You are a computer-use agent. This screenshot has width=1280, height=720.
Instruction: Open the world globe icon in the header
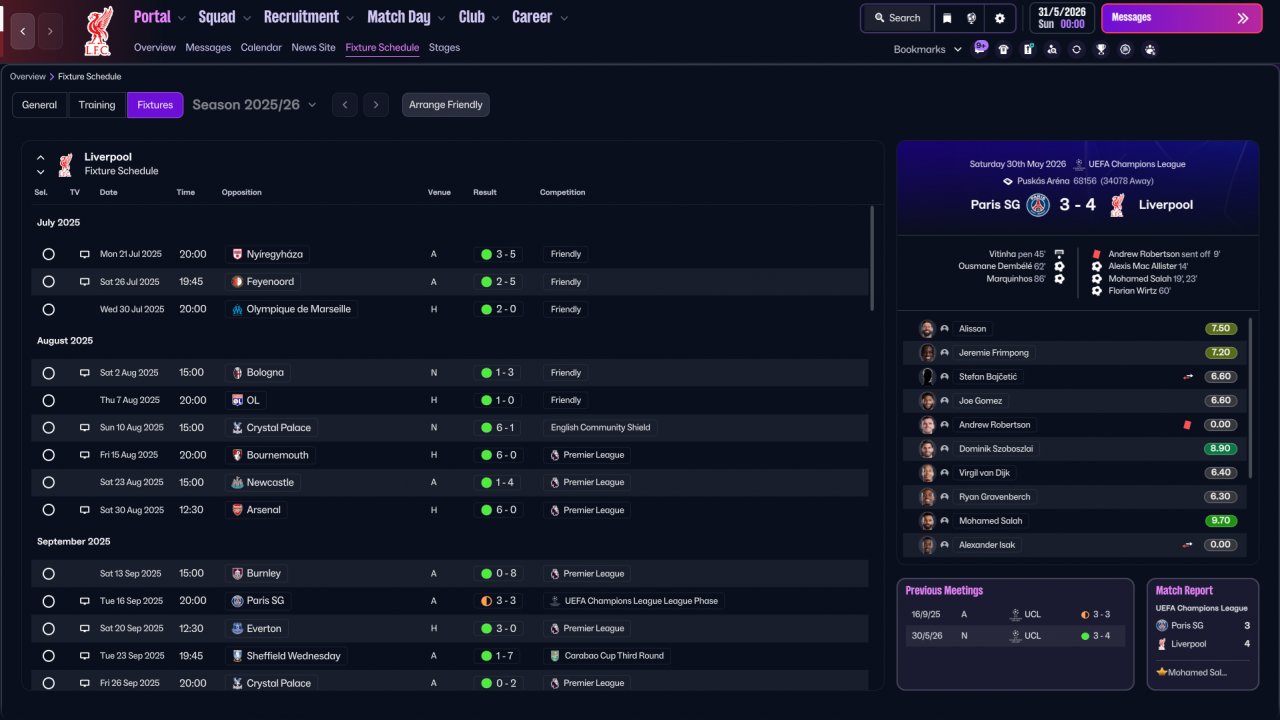(x=971, y=18)
